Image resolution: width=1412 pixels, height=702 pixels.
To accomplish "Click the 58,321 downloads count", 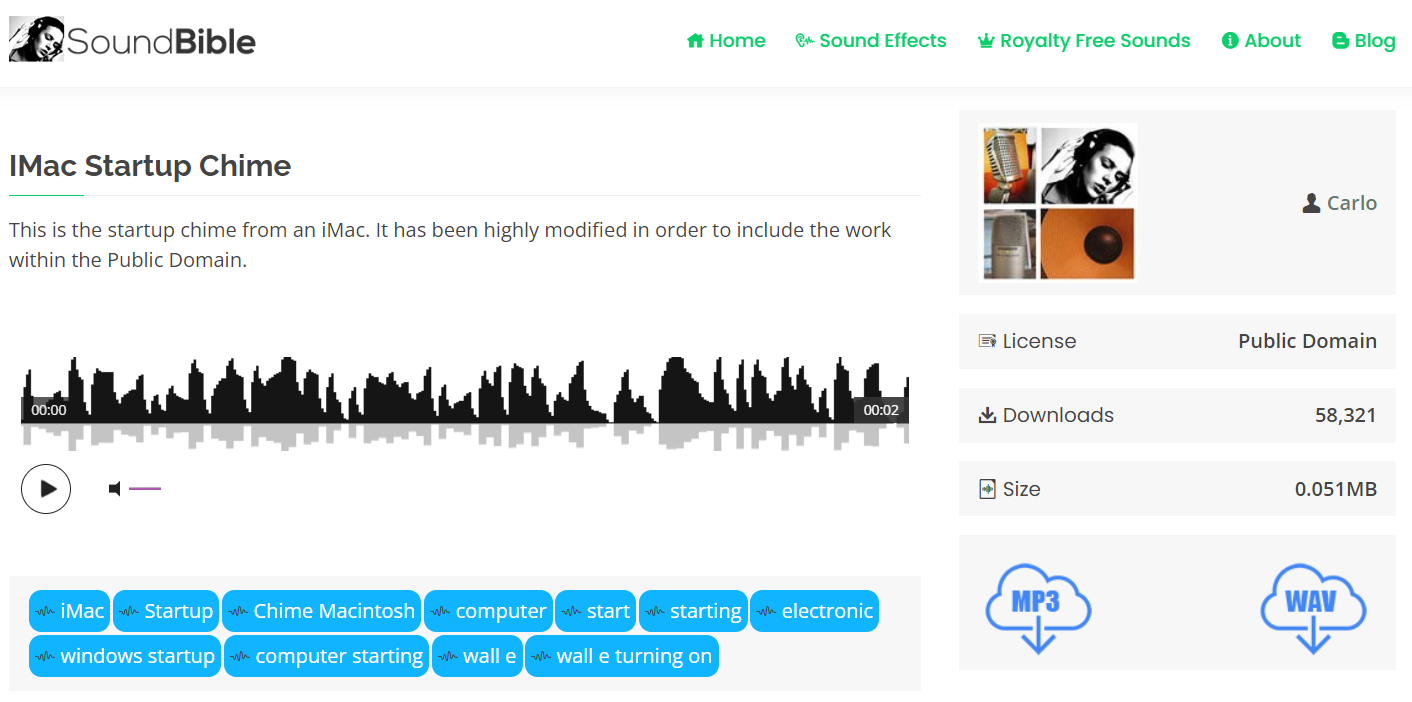I will tap(1346, 415).
